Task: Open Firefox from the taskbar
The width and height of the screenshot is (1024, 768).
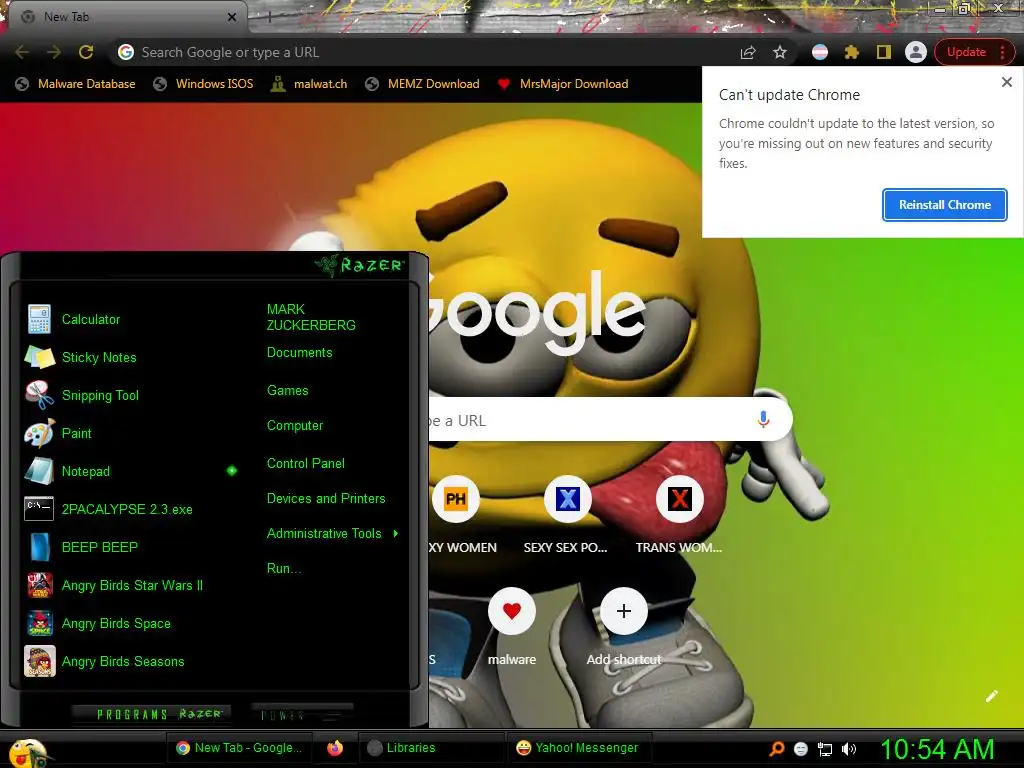Action: coord(335,748)
